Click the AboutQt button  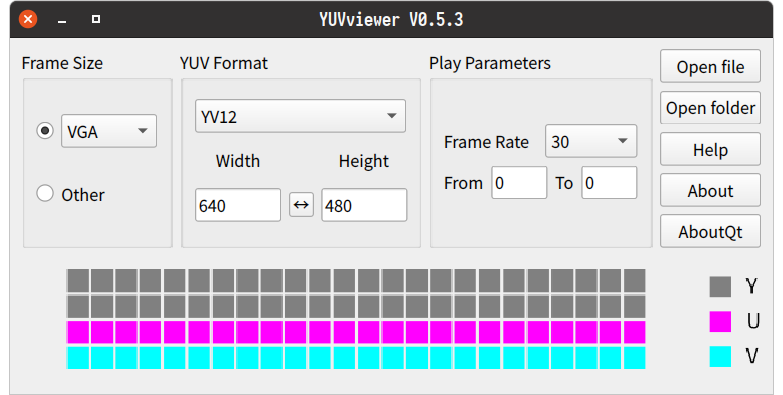[x=710, y=231]
